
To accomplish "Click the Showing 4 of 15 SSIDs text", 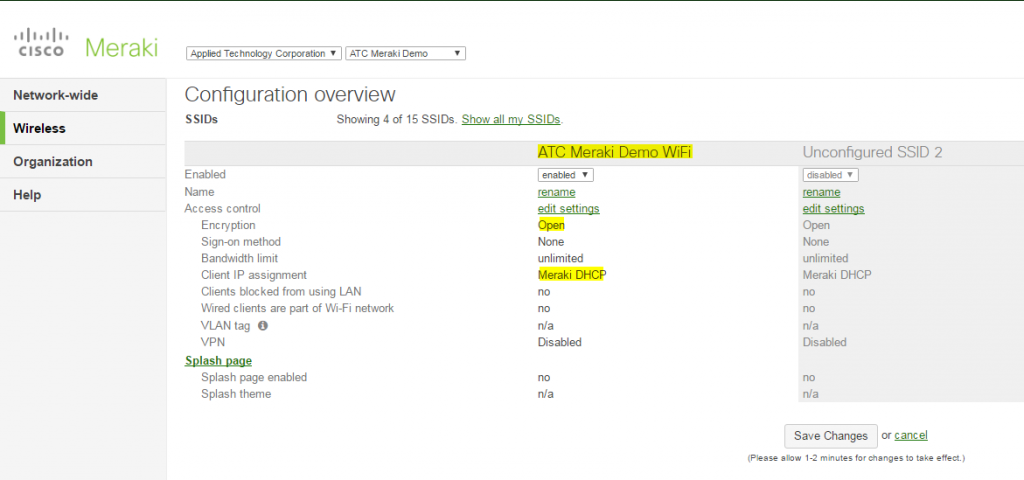I will 396,120.
